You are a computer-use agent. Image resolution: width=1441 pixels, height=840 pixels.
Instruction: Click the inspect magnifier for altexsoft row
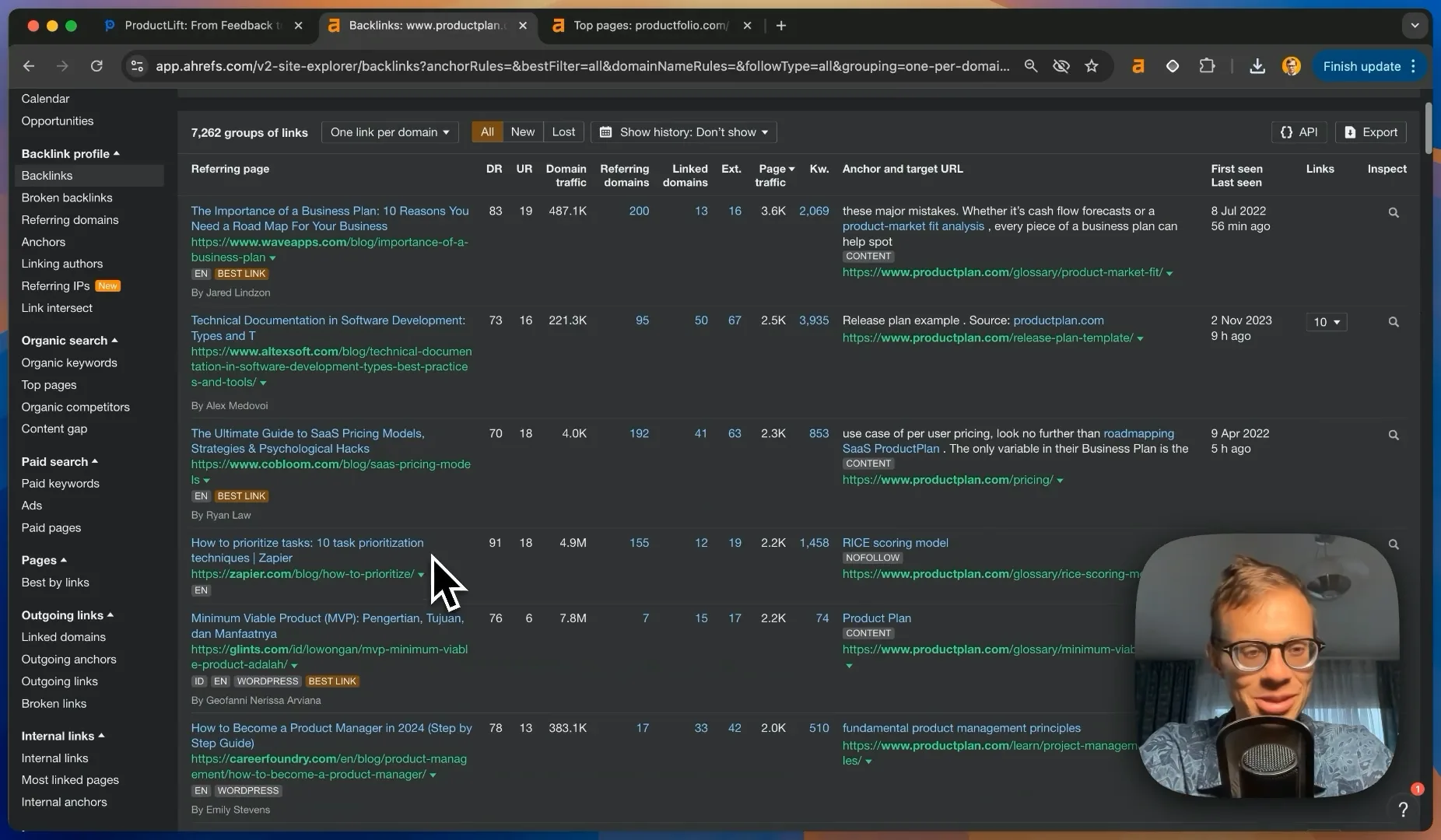[x=1394, y=322]
